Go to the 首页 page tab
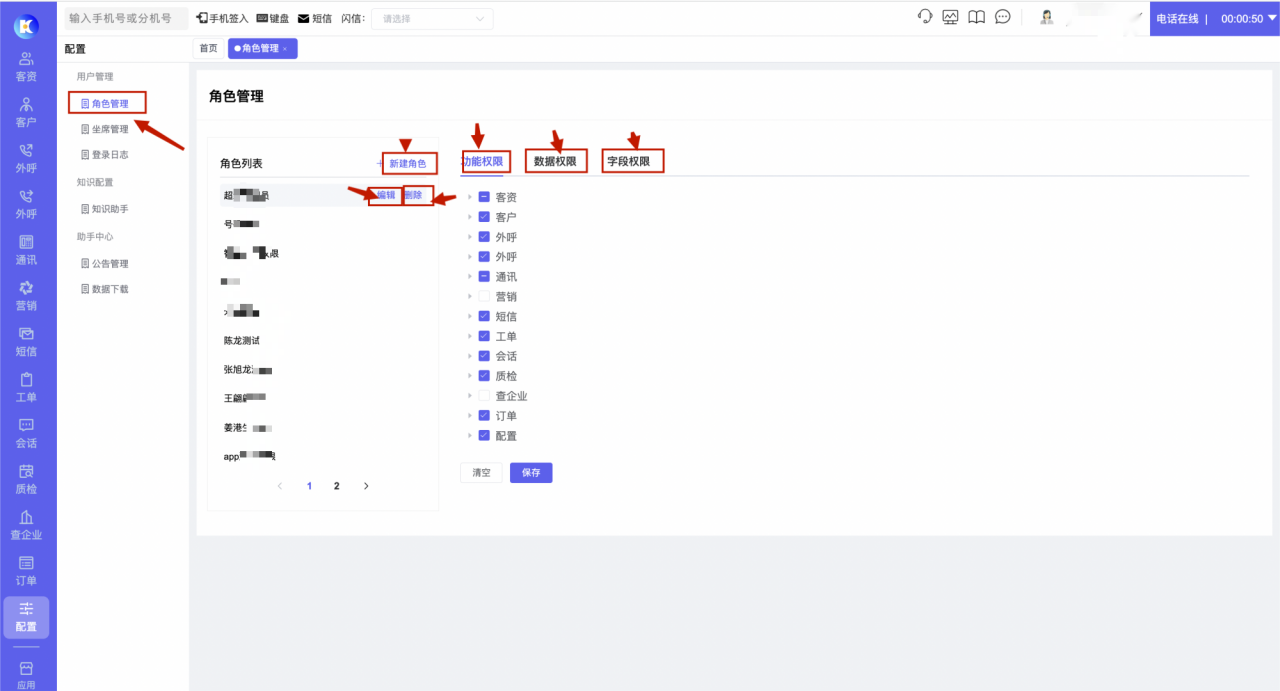The image size is (1280, 691). pos(208,48)
